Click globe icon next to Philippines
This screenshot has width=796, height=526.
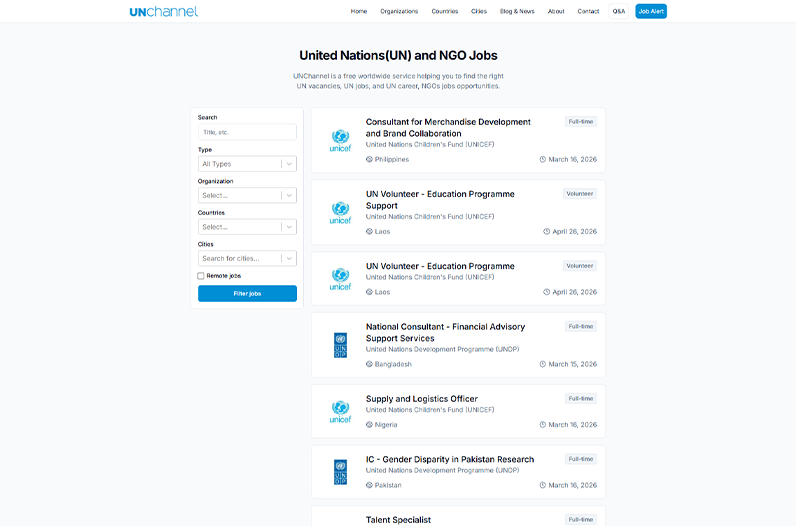[369, 159]
